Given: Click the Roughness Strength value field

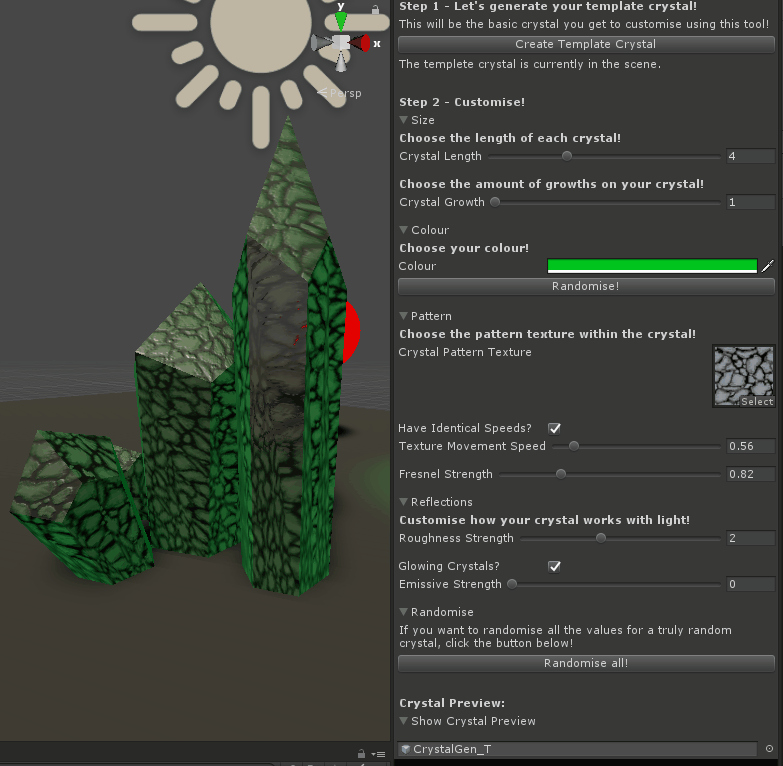Looking at the screenshot, I should (x=750, y=538).
